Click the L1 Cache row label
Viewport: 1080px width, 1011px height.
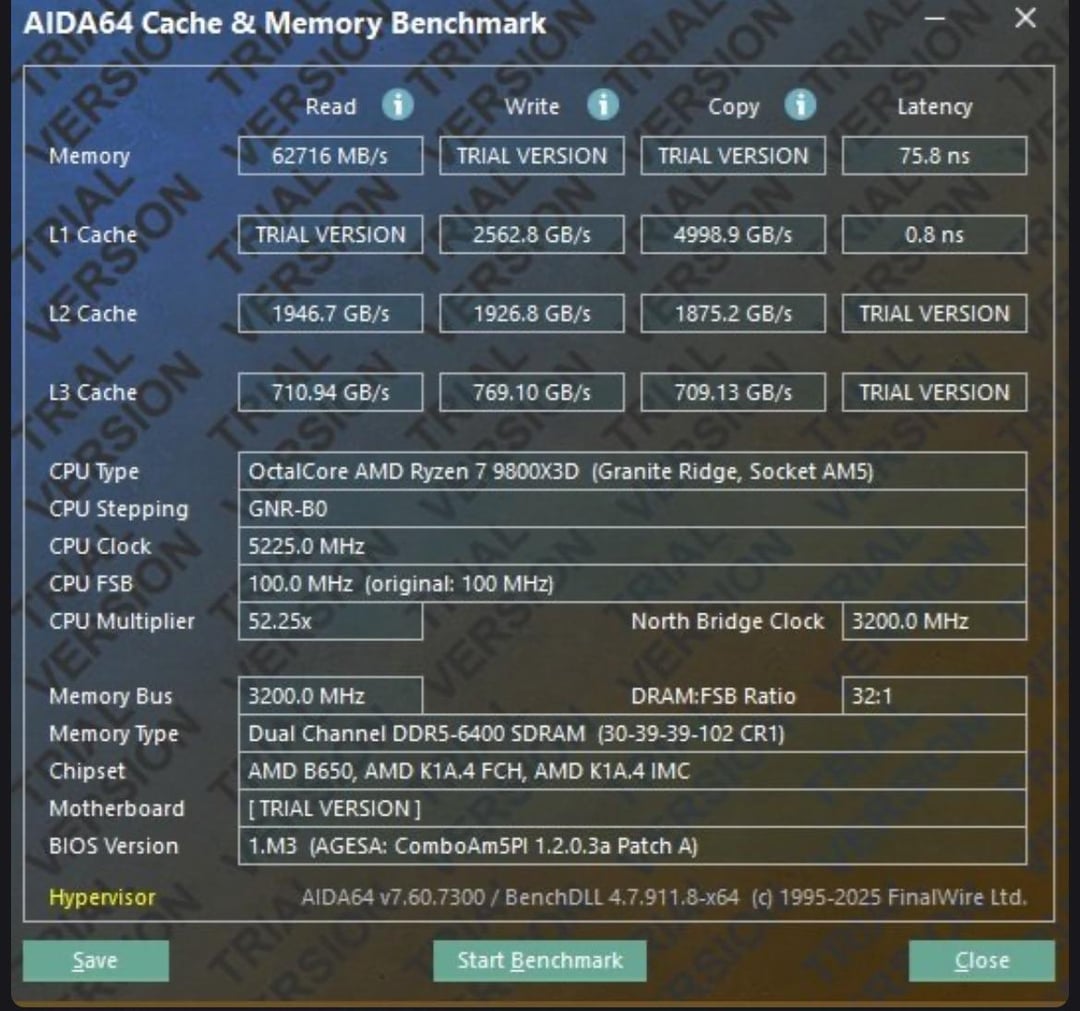(x=92, y=235)
